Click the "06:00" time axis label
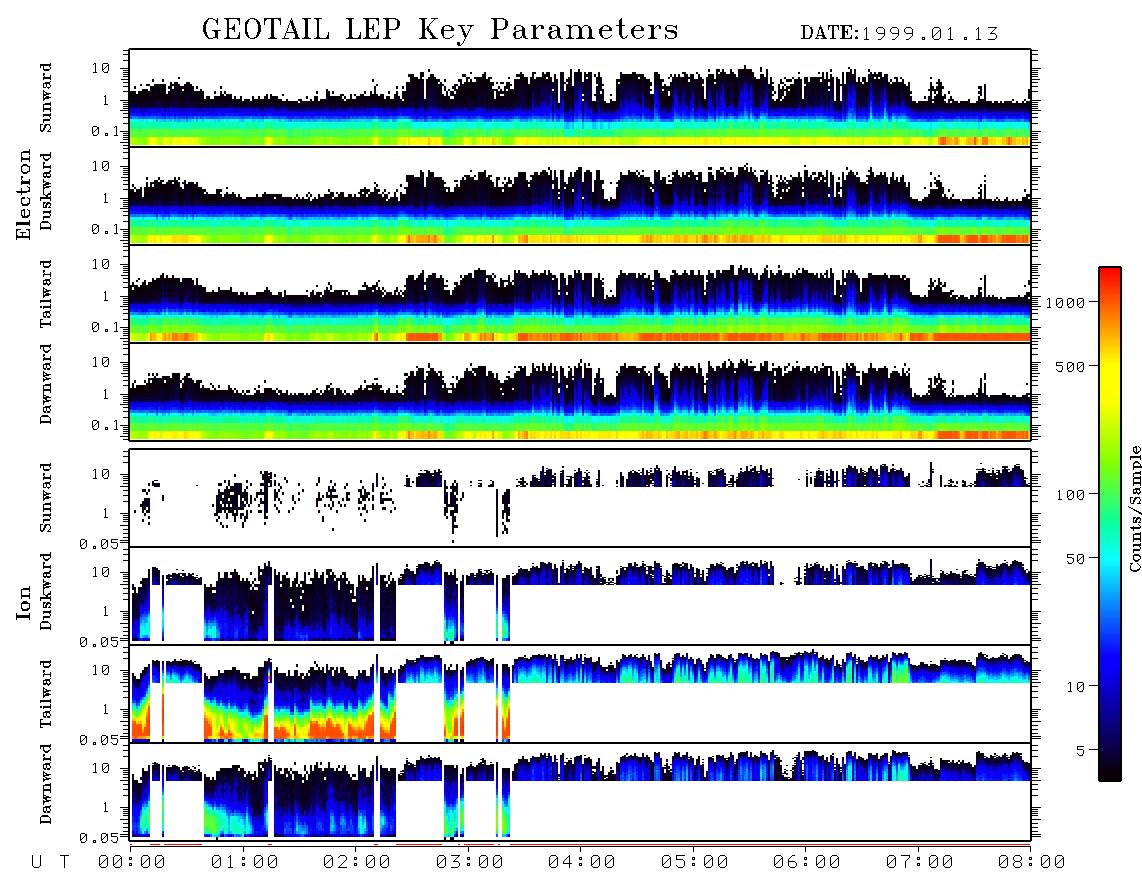This screenshot has height=880, width=1142. click(807, 862)
